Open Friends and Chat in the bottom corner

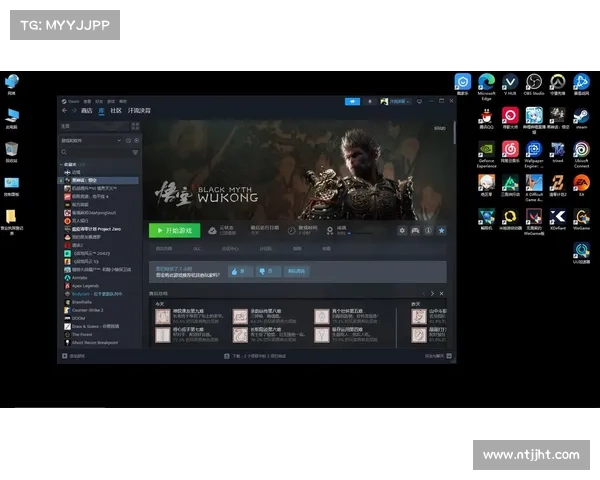438,356
